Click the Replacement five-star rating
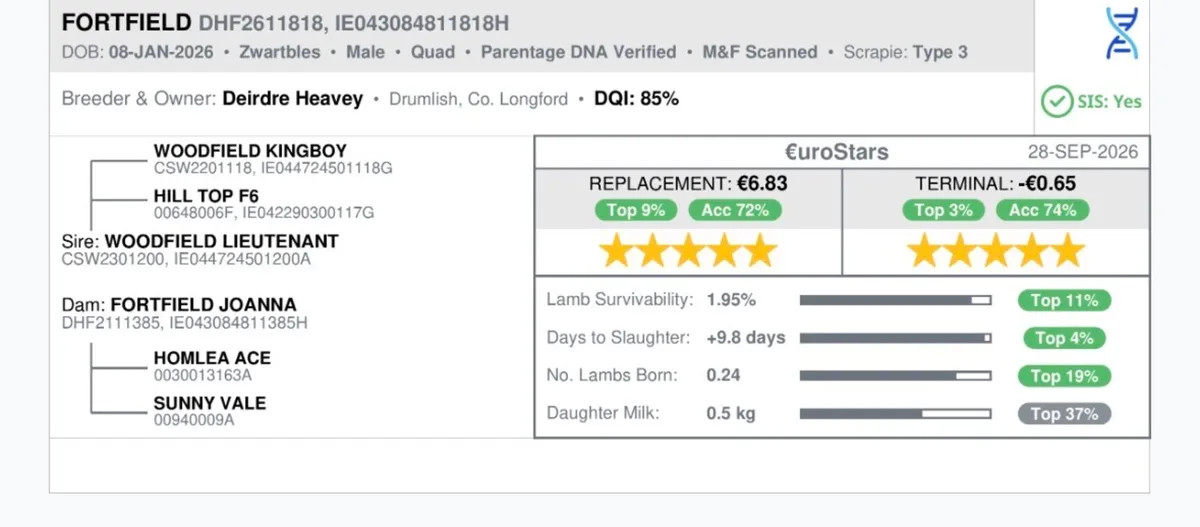 [x=689, y=251]
